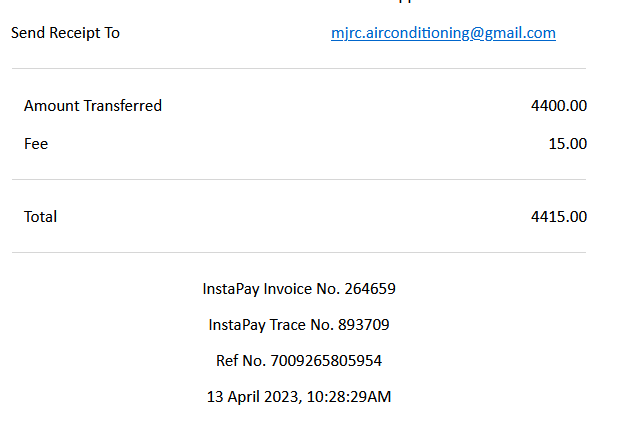Select trace number 893709
624x430 pixels.
click(364, 325)
